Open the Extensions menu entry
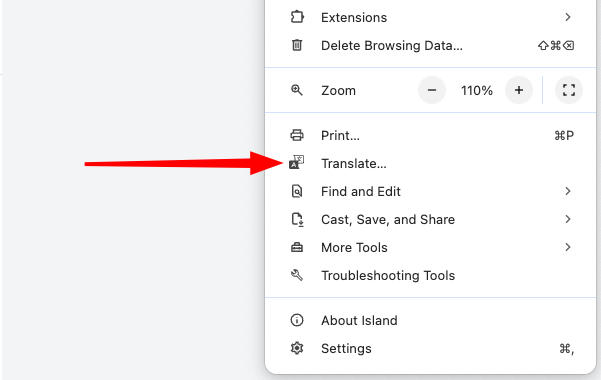Screen dimensions: 601x380 click(430, 17)
